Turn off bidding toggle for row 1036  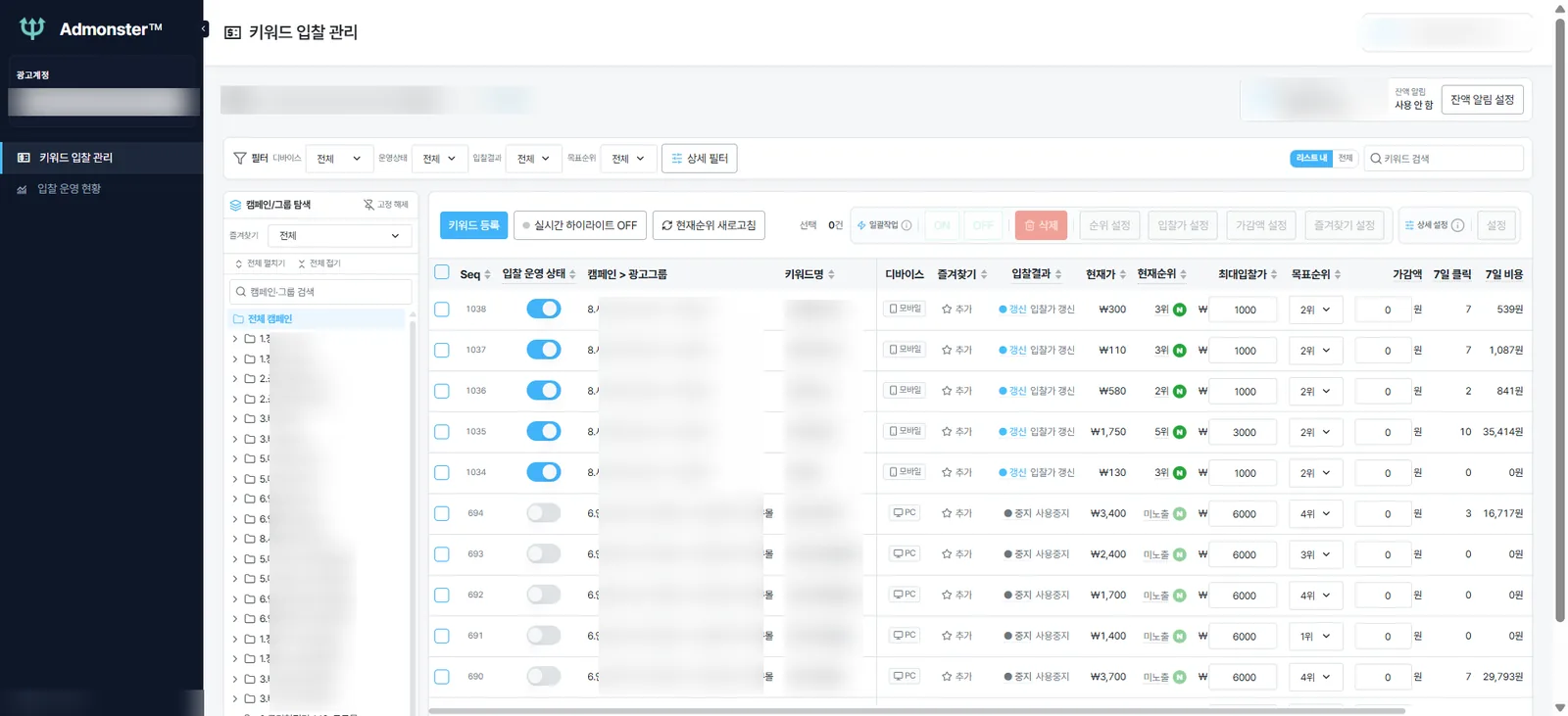pos(544,391)
